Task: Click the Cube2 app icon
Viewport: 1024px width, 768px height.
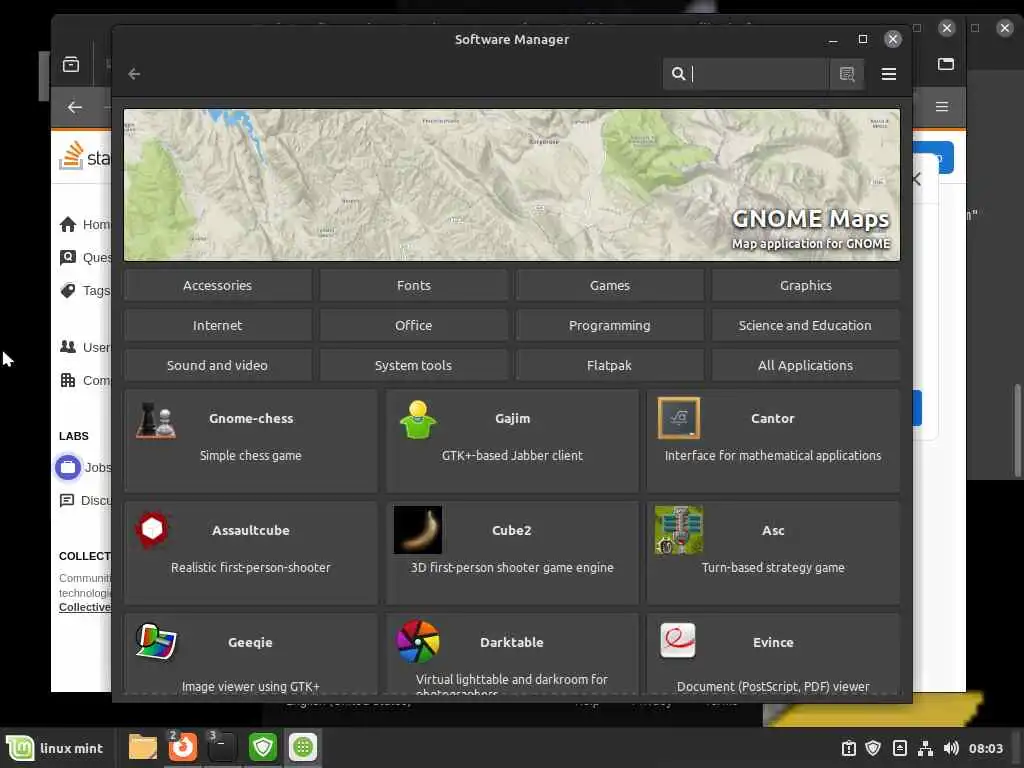Action: coord(418,530)
